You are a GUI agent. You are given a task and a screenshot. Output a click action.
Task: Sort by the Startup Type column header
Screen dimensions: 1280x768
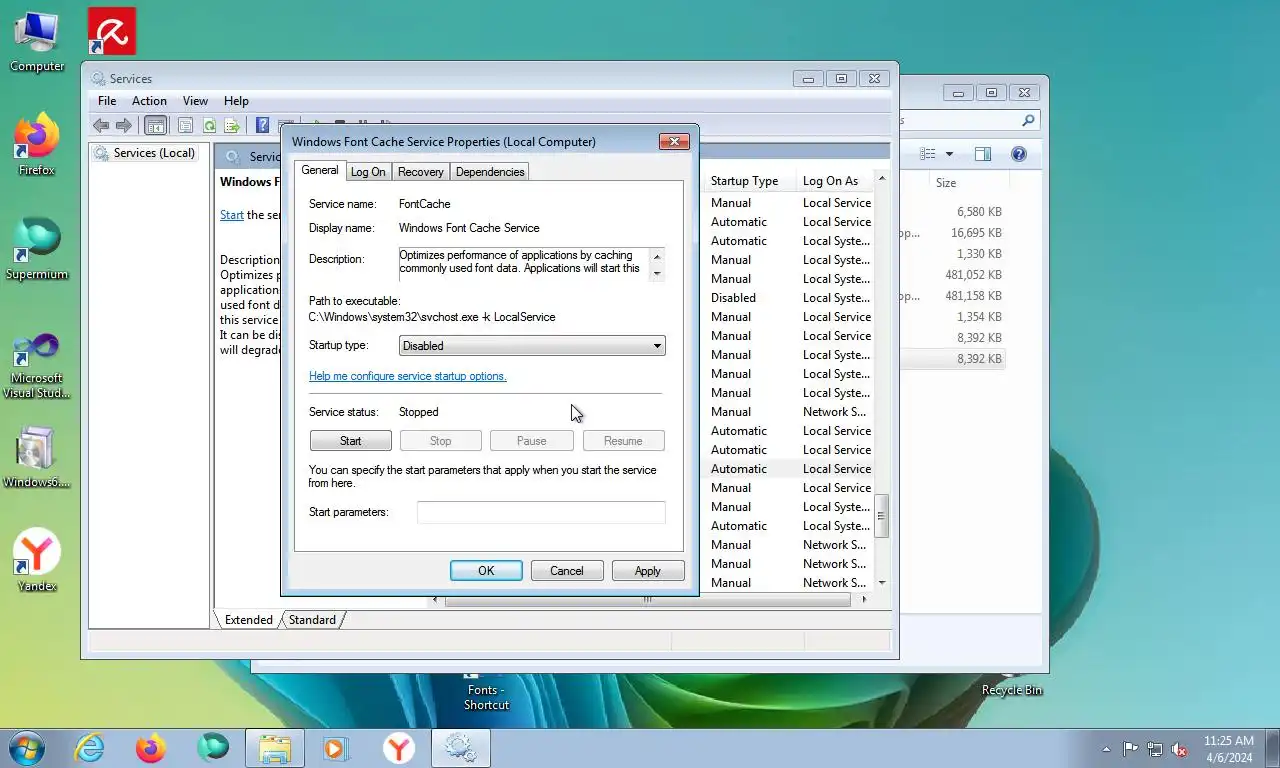click(751, 181)
